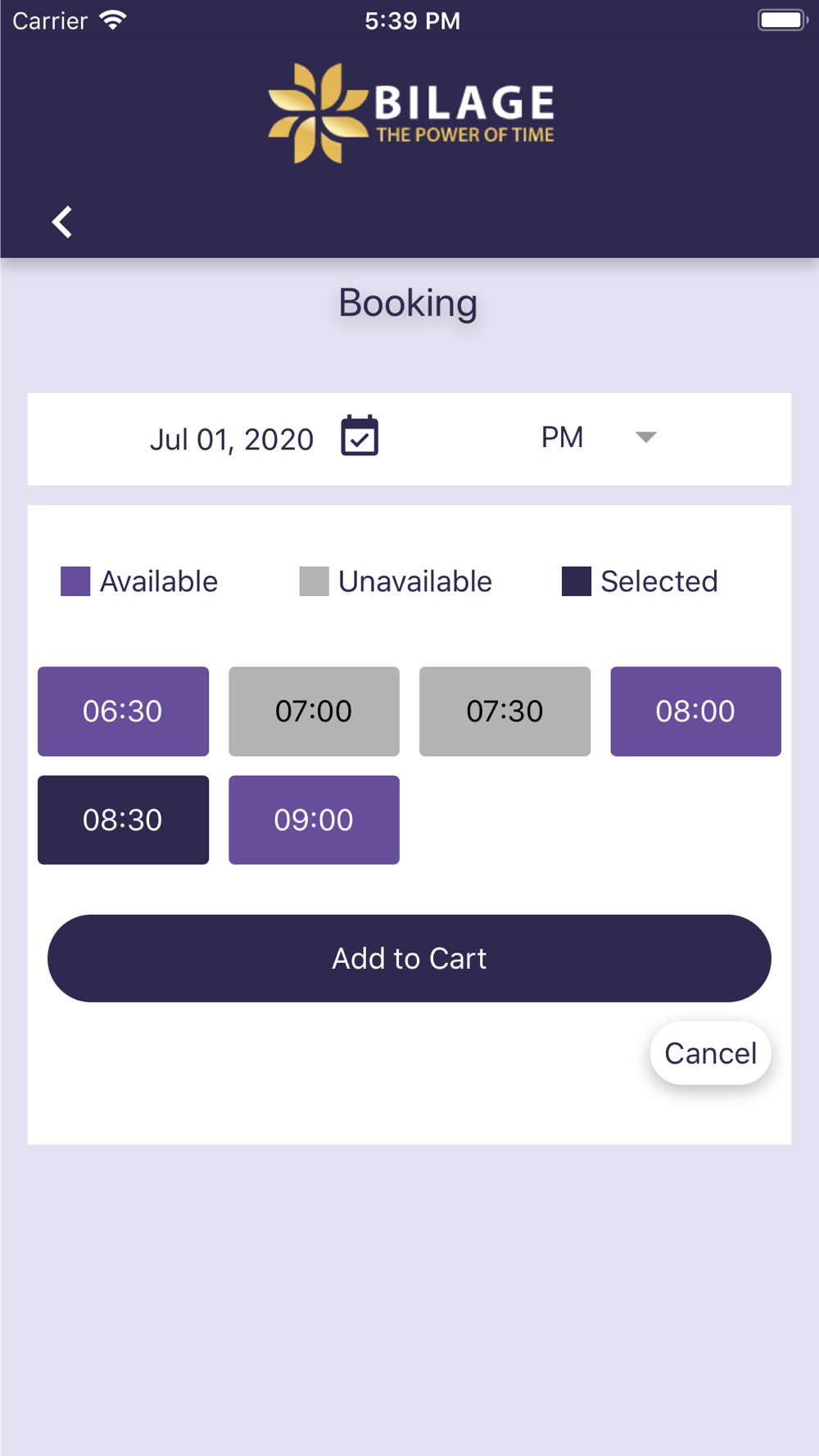This screenshot has height=1456, width=819.
Task: Open the PM period selector
Action: (563, 437)
